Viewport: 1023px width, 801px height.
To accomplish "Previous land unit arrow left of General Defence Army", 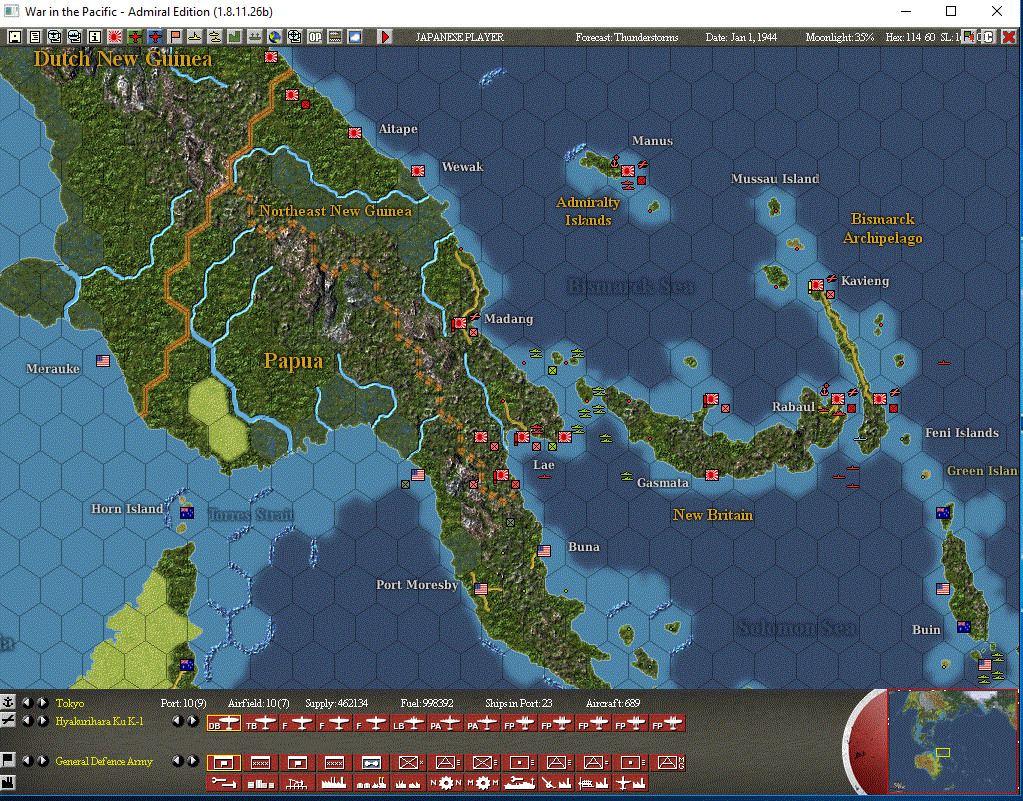I will (x=27, y=761).
